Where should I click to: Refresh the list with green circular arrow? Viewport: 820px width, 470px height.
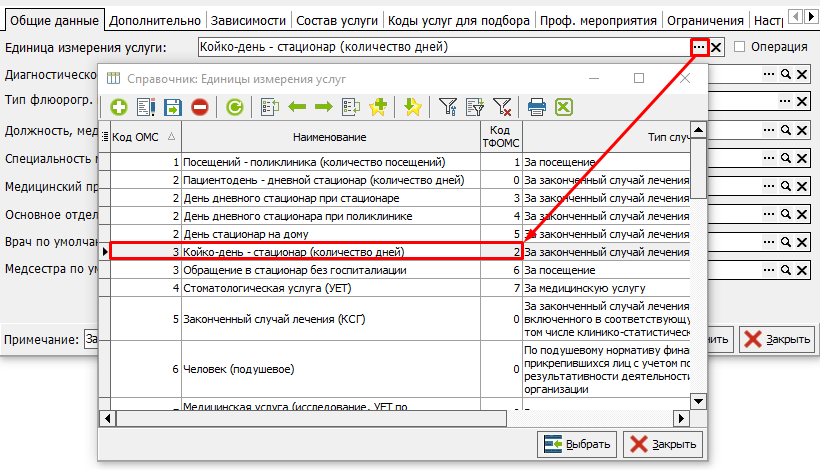(x=235, y=107)
